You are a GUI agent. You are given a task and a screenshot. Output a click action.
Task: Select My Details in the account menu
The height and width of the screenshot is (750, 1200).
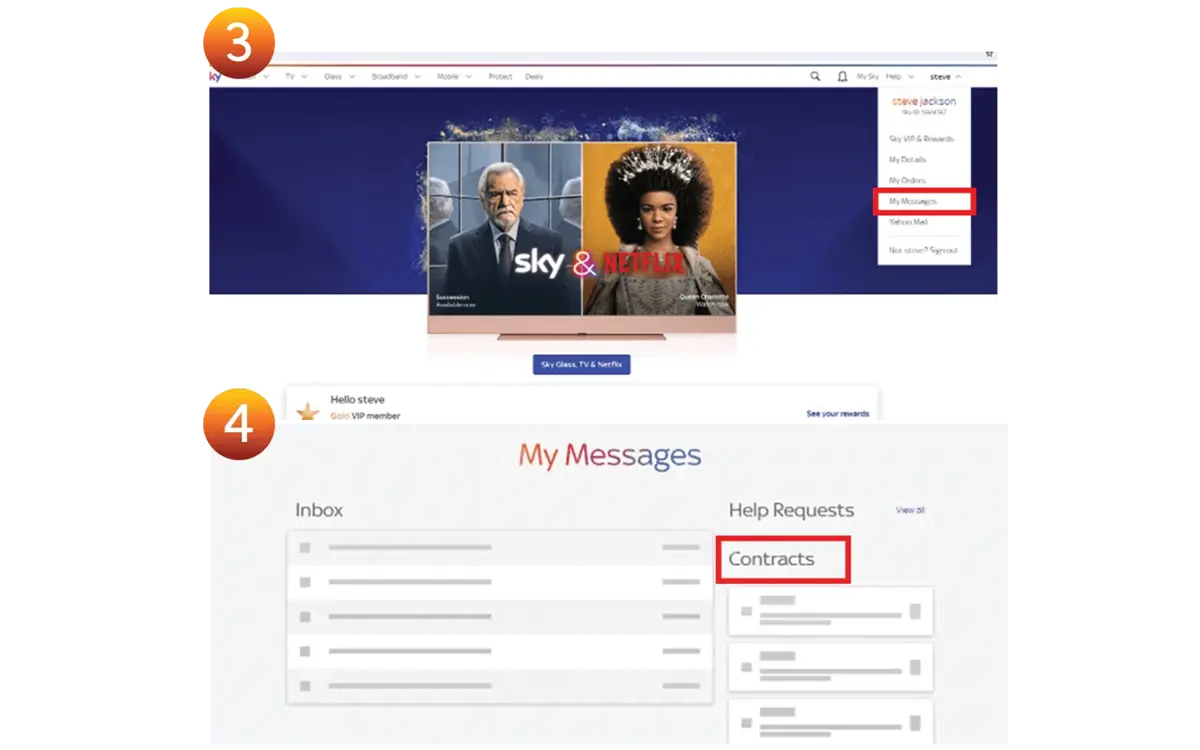coord(907,160)
